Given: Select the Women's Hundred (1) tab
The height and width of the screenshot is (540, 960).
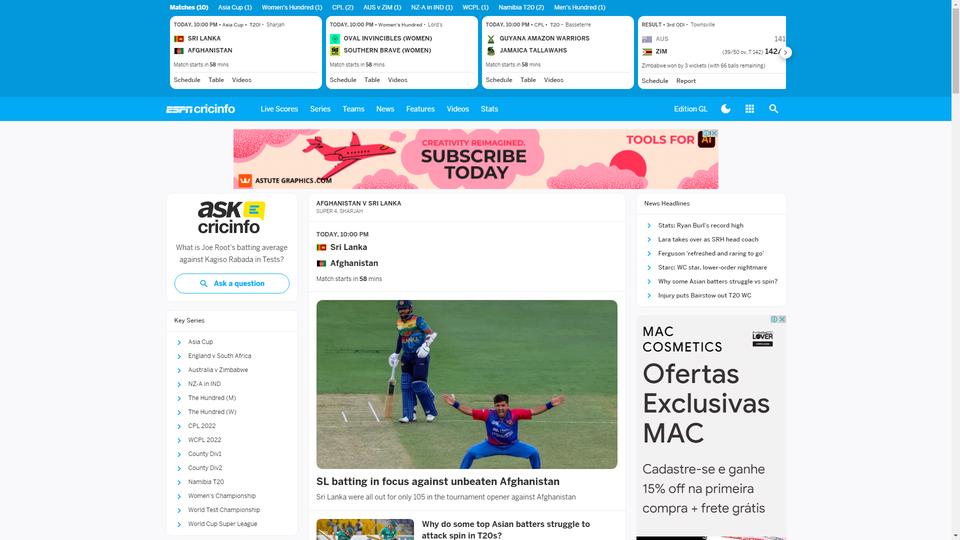Looking at the screenshot, I should [x=292, y=7].
